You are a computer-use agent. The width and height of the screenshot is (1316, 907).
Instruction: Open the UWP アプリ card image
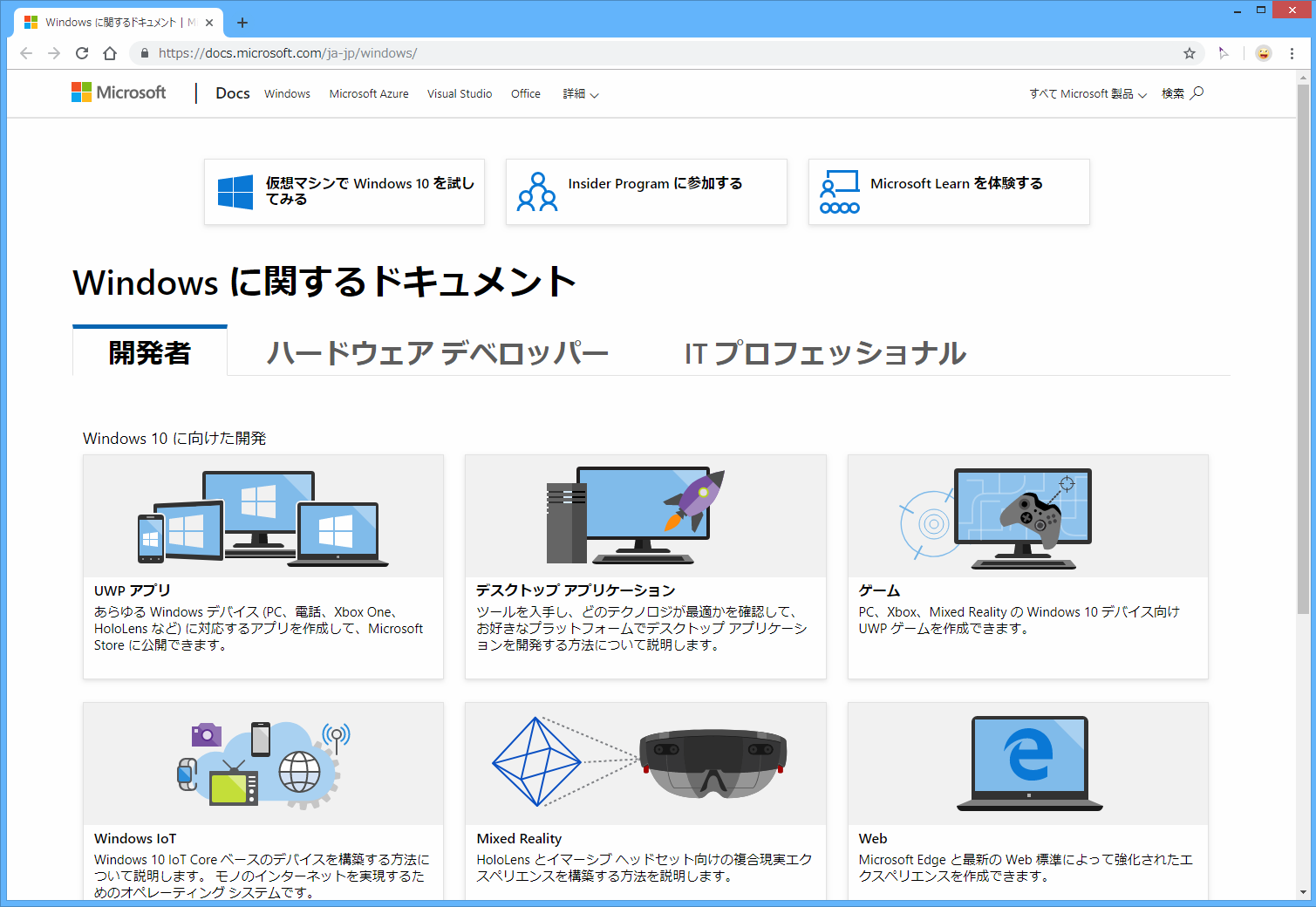click(263, 516)
